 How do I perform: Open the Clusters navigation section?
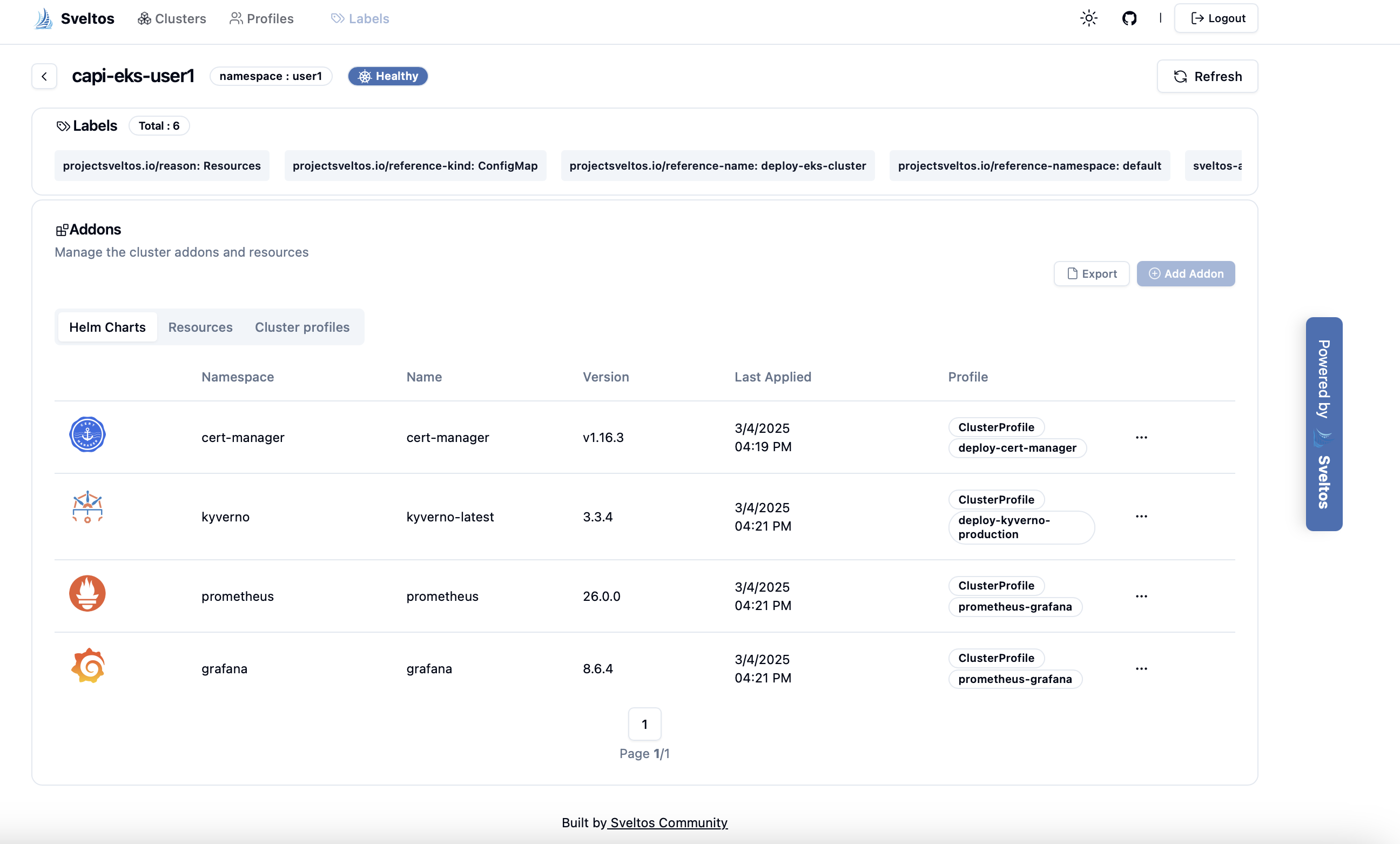[x=172, y=18]
